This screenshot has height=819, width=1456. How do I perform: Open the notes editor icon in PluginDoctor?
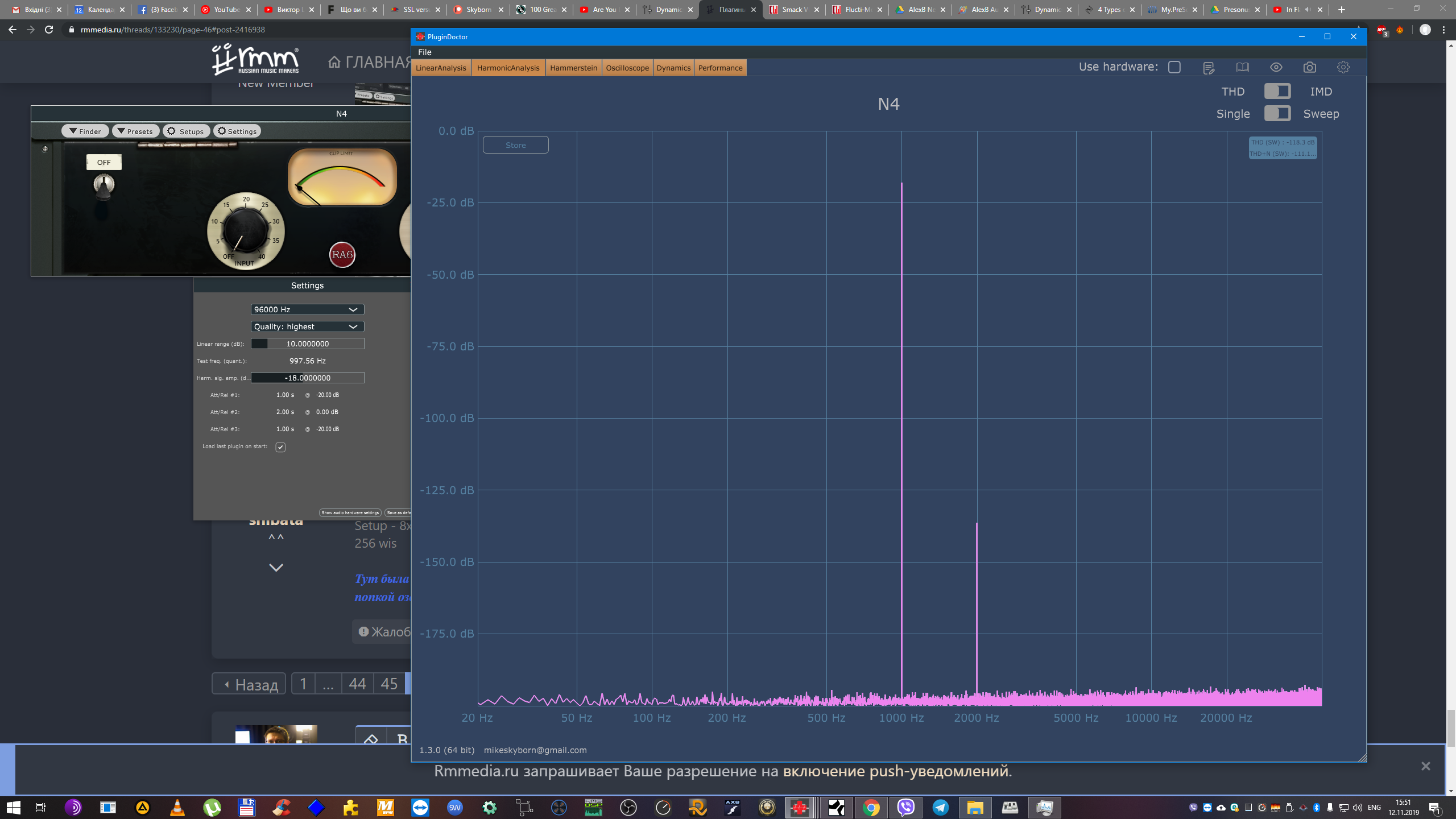pos(1209,68)
